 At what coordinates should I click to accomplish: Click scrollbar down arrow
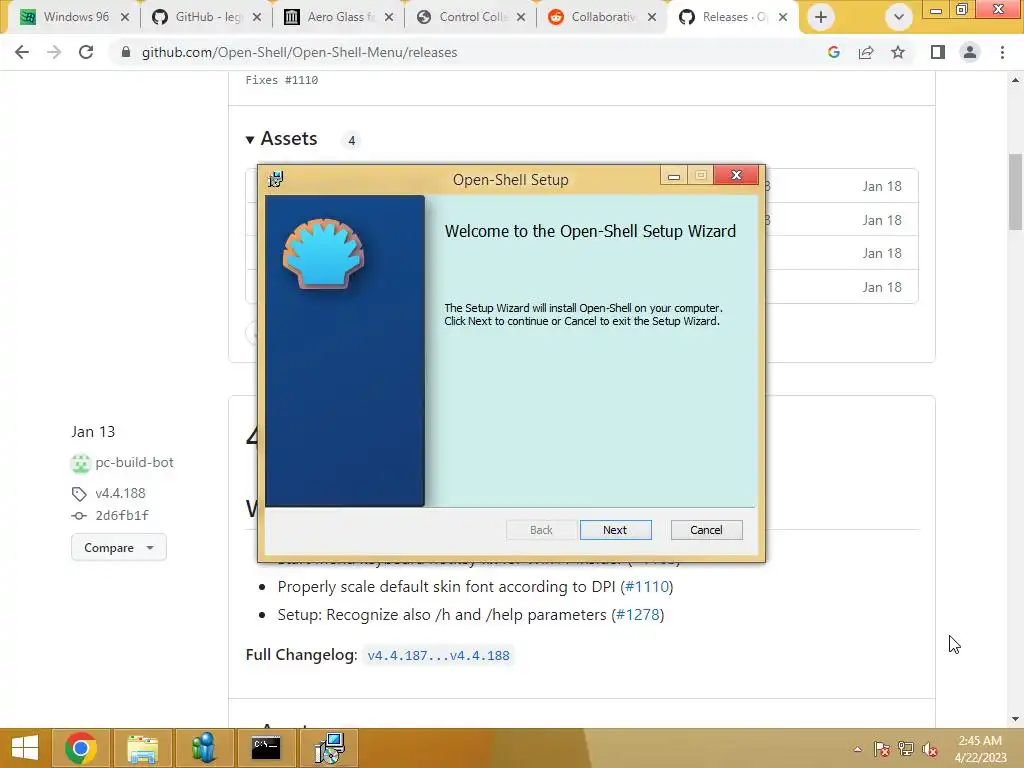click(x=1015, y=719)
